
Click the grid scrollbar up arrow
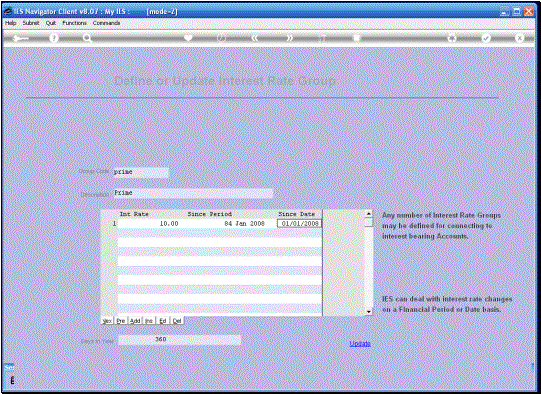click(368, 214)
